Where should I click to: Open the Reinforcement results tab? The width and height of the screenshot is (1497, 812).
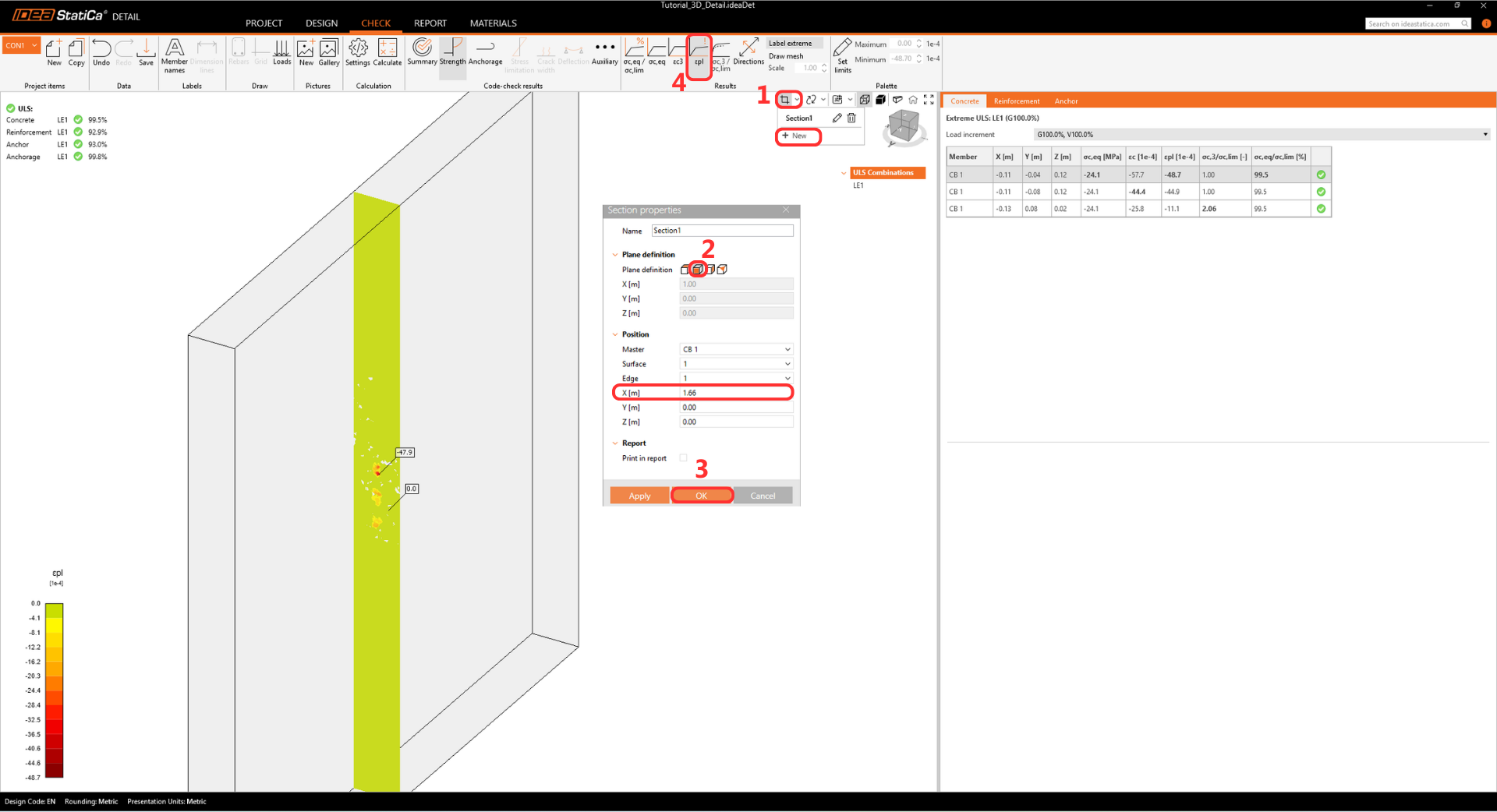[x=1016, y=101]
